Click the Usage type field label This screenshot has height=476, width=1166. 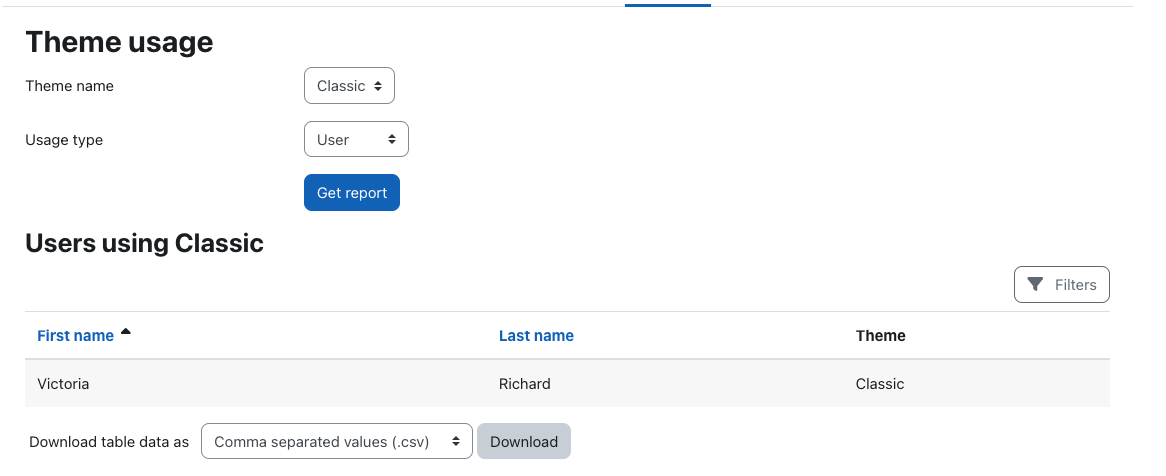pyautogui.click(x=64, y=140)
